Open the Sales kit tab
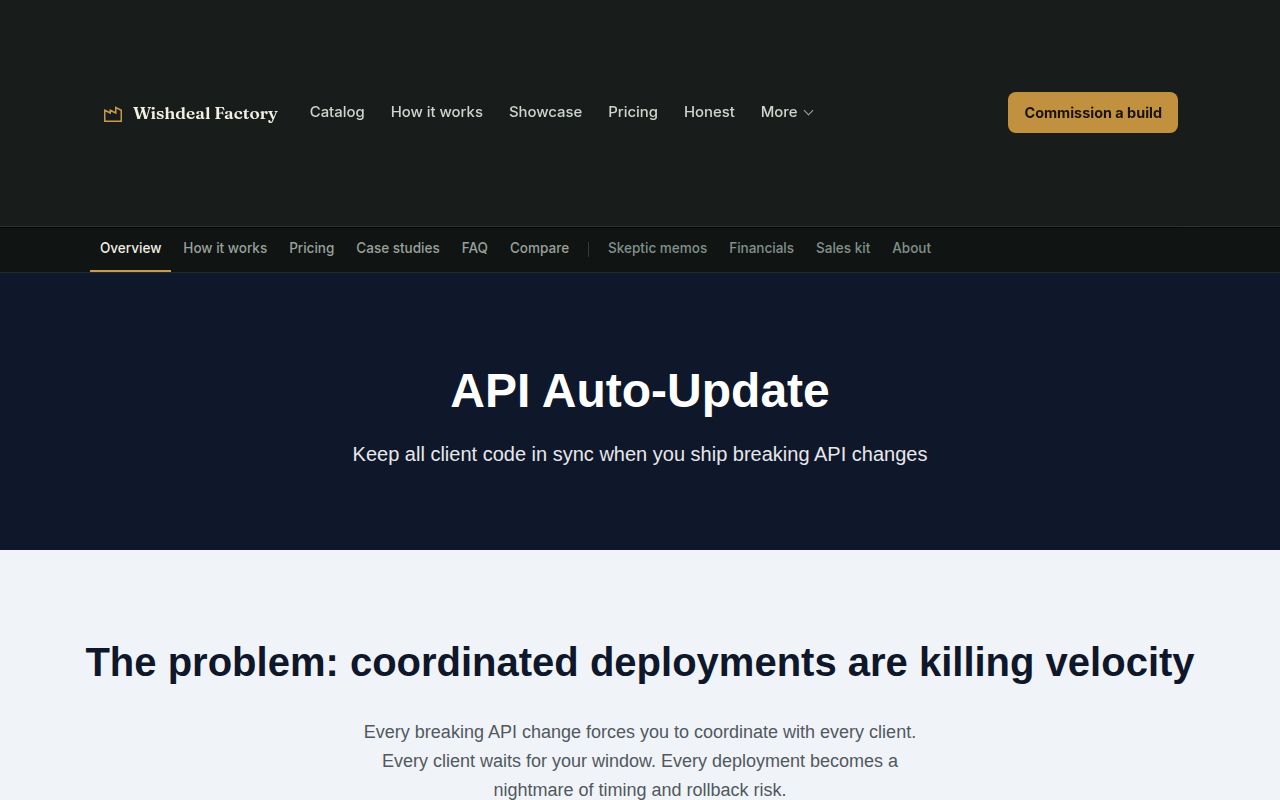Screen dimensions: 1280x800 click(843, 248)
